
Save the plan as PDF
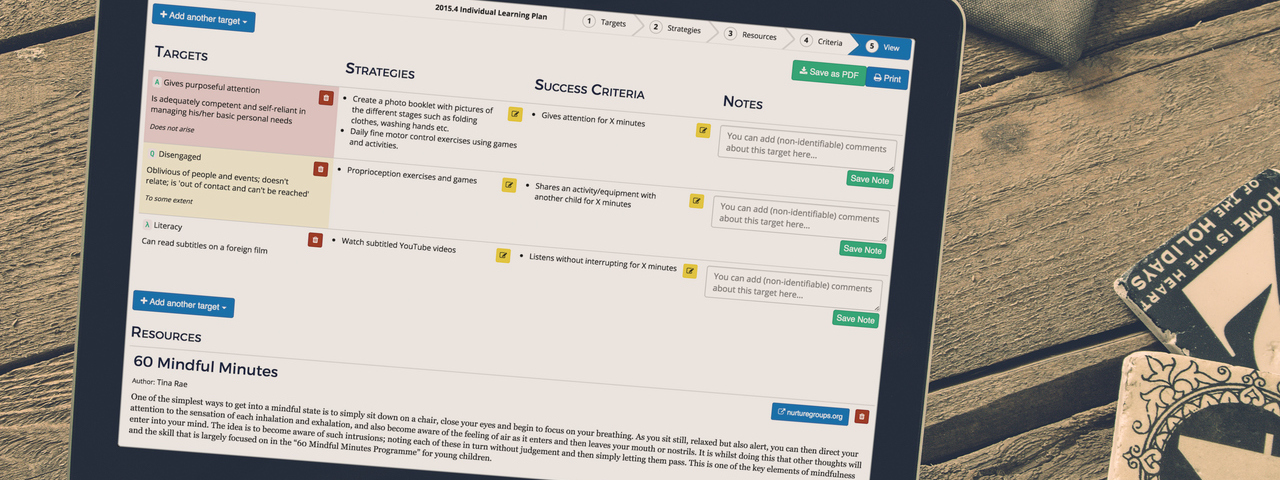pos(829,73)
